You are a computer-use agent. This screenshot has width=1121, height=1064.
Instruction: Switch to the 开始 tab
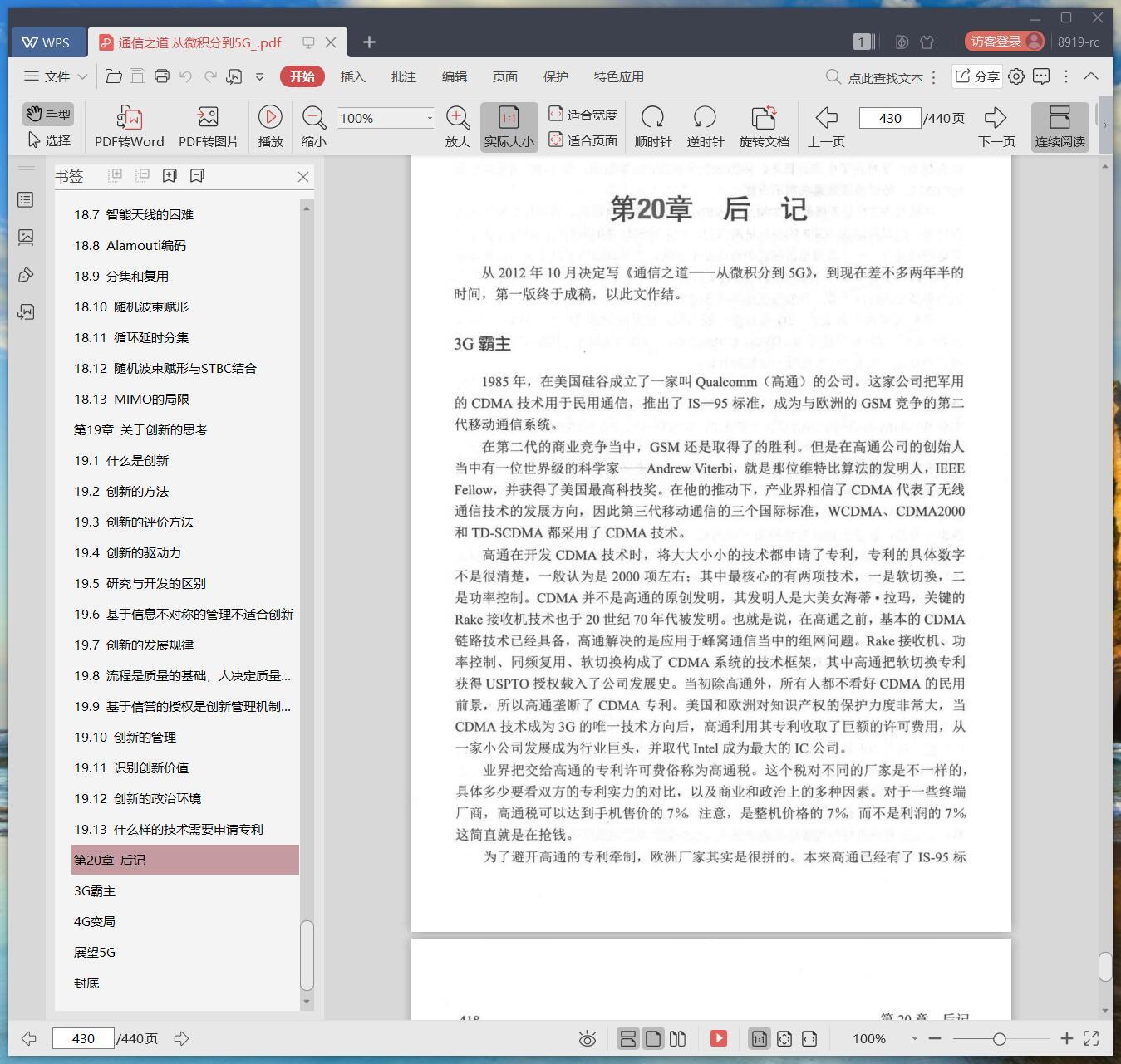click(x=302, y=76)
